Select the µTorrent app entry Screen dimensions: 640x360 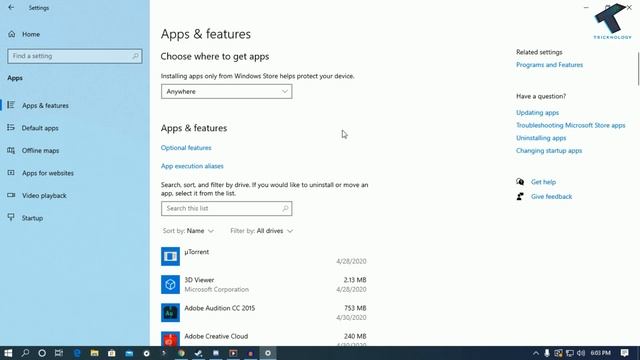(264, 256)
